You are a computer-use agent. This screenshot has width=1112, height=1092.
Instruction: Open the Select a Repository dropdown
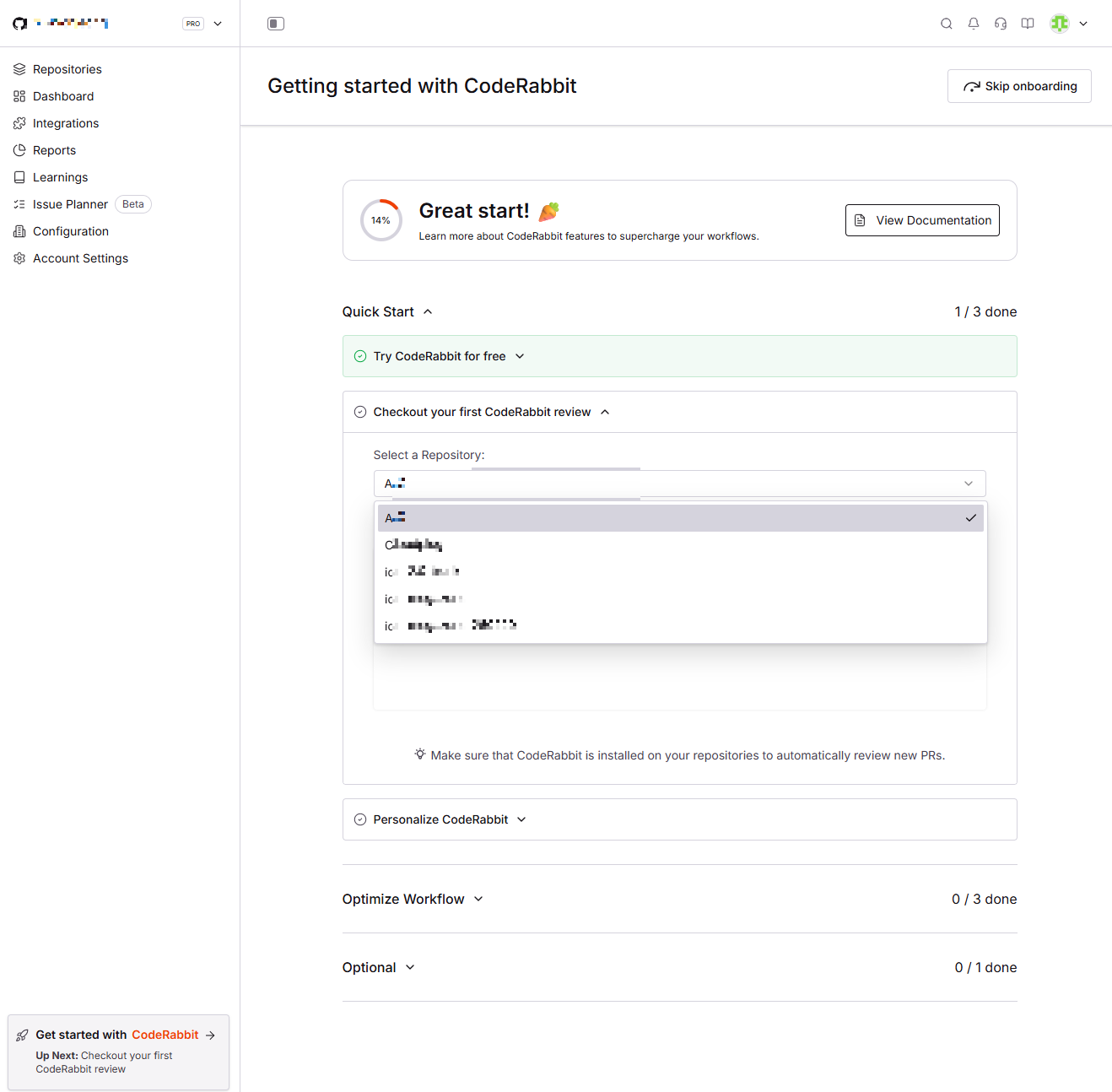coord(679,484)
